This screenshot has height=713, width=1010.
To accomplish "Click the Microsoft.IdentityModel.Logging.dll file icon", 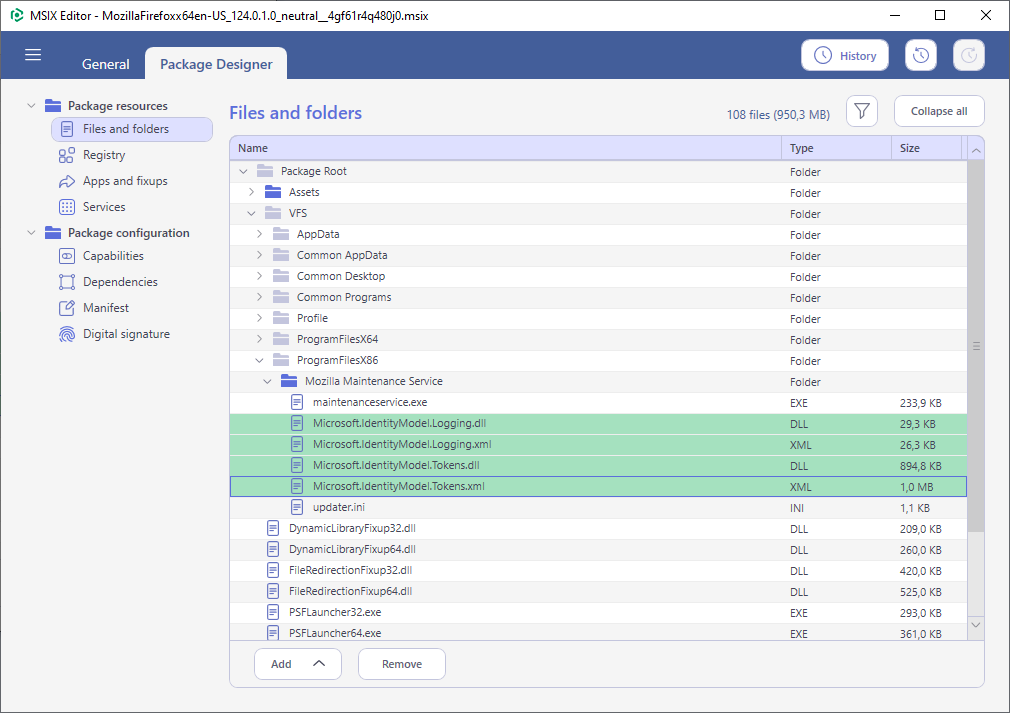I will (x=297, y=423).
